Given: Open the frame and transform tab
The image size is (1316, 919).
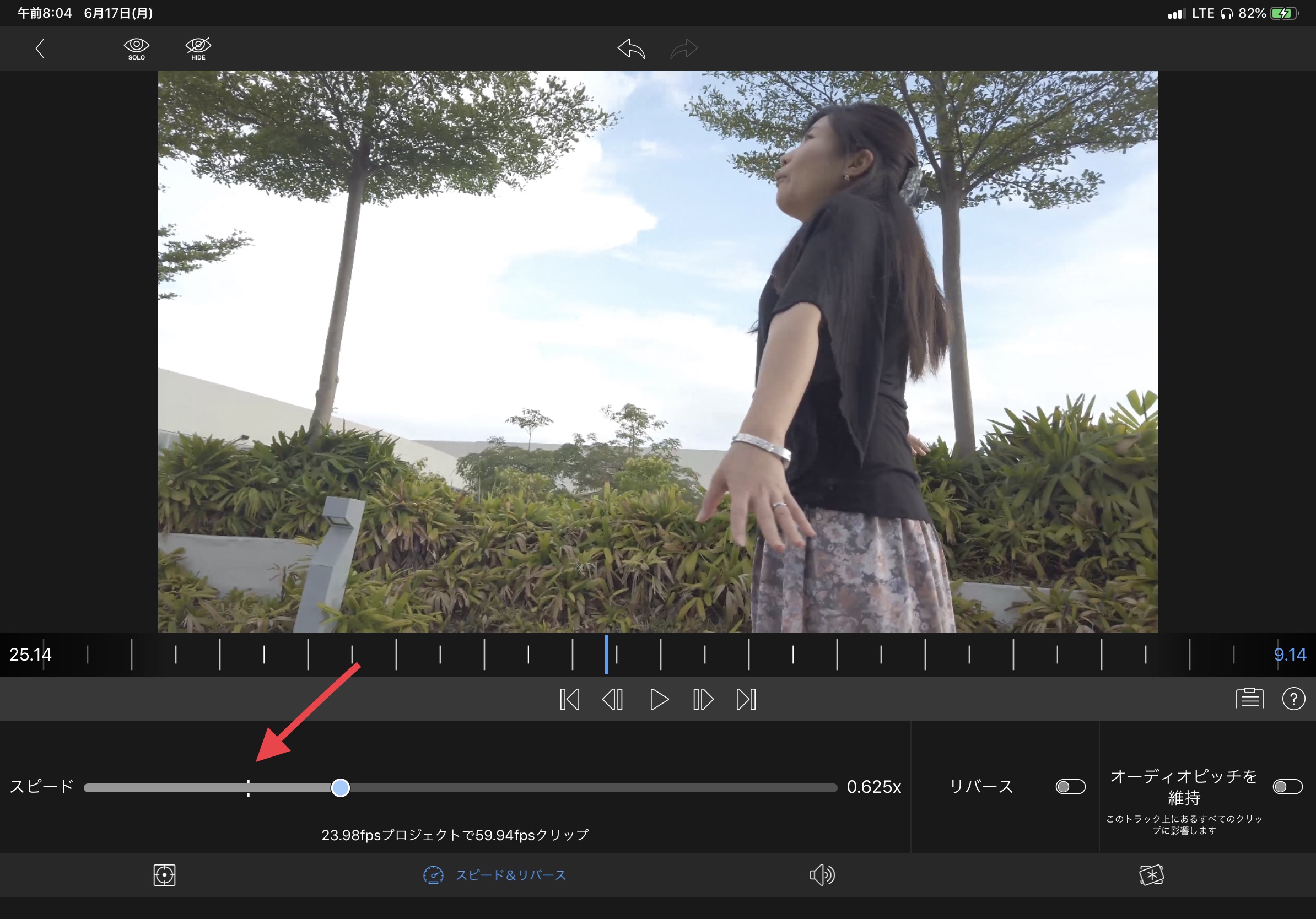Looking at the screenshot, I should click(x=164, y=875).
